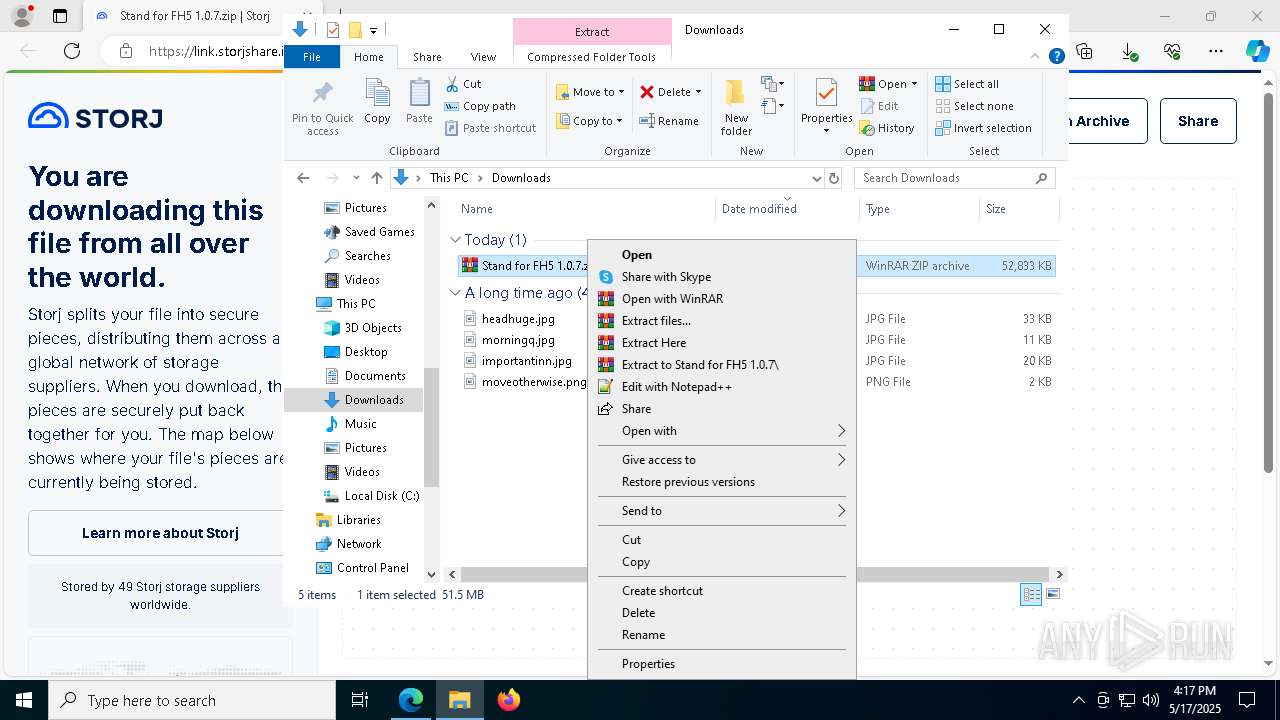Click the Paste icon in ribbon
This screenshot has height=720, width=1280.
(419, 94)
